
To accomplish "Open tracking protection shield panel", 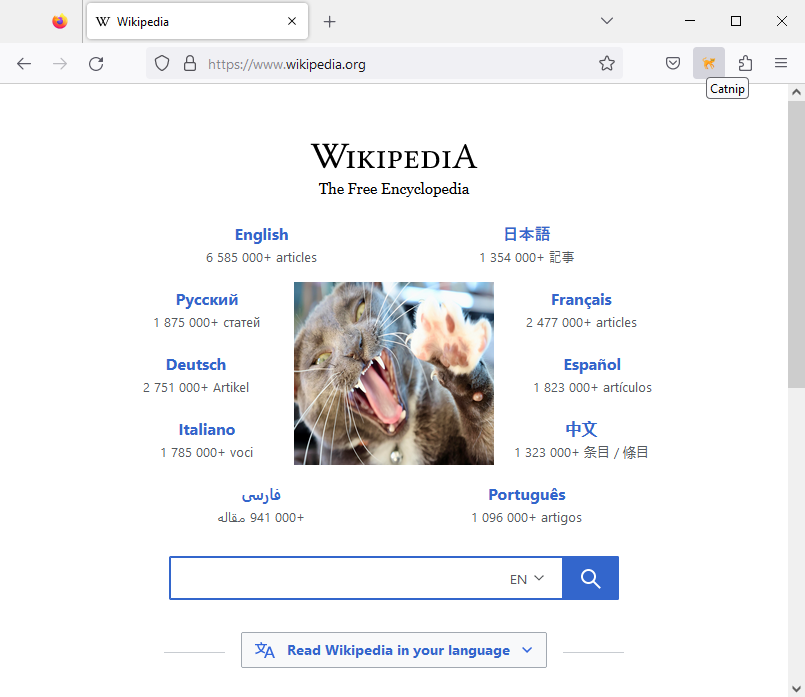I will pyautogui.click(x=162, y=63).
